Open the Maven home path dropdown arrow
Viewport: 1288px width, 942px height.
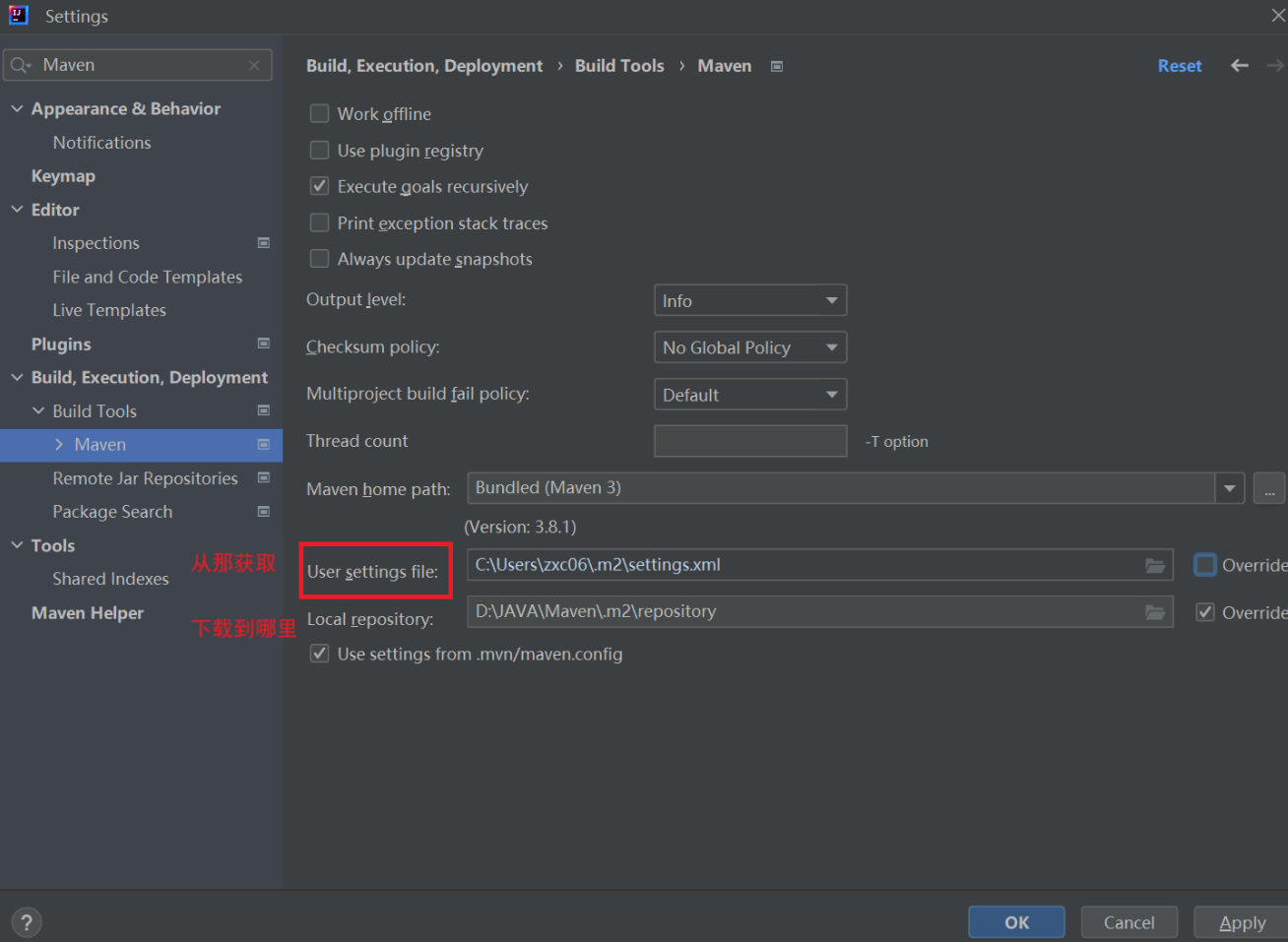pyautogui.click(x=1230, y=488)
